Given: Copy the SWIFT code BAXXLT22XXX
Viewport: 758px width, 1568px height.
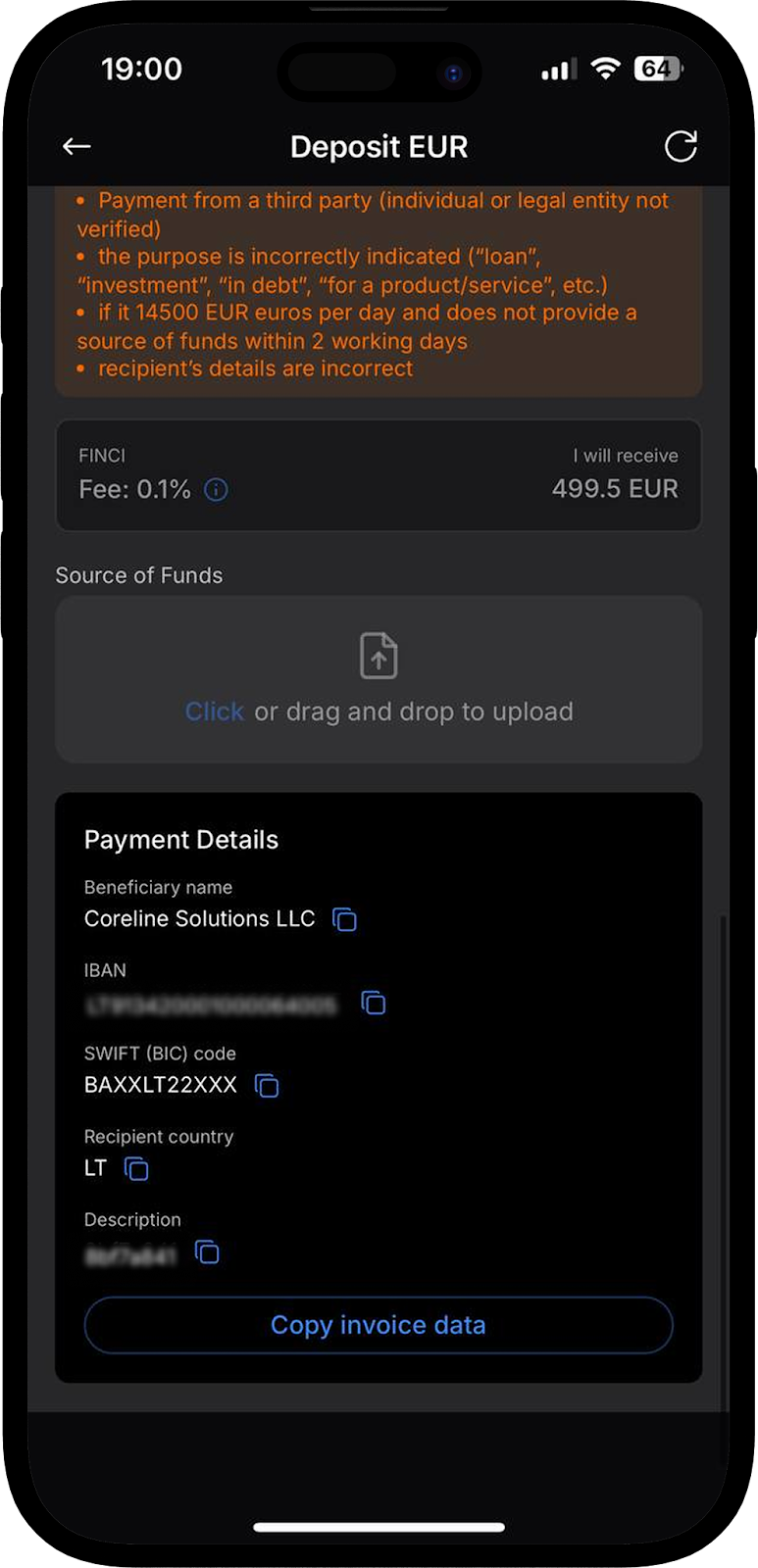Looking at the screenshot, I should click(x=267, y=1086).
